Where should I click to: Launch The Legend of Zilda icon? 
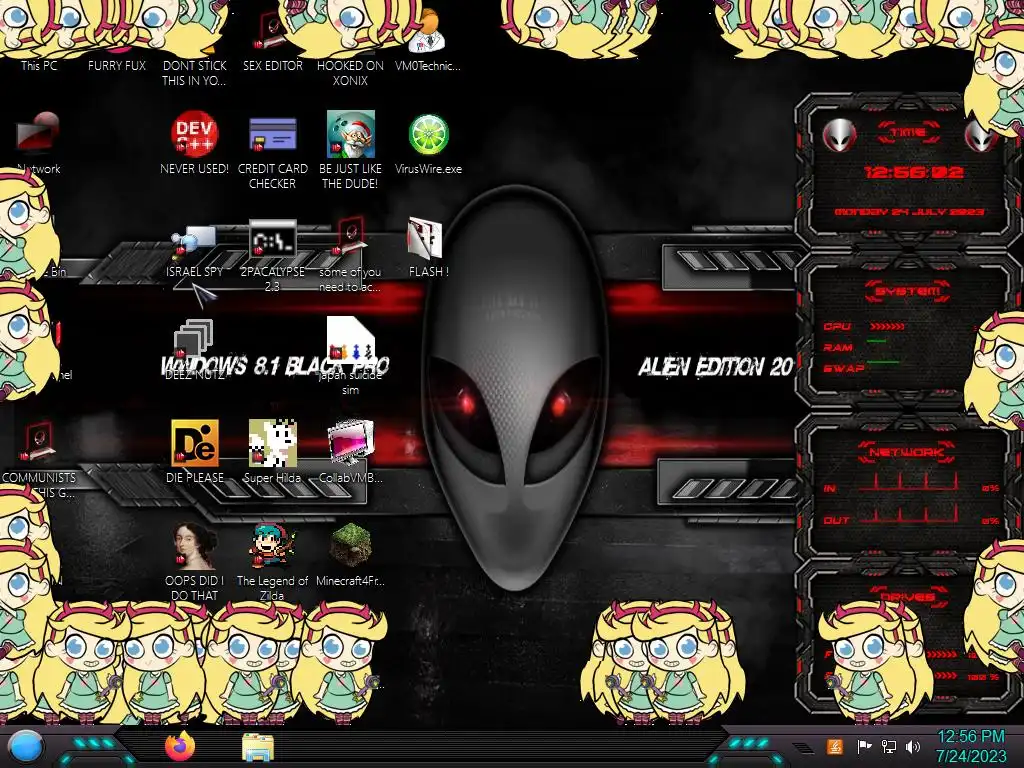click(272, 546)
